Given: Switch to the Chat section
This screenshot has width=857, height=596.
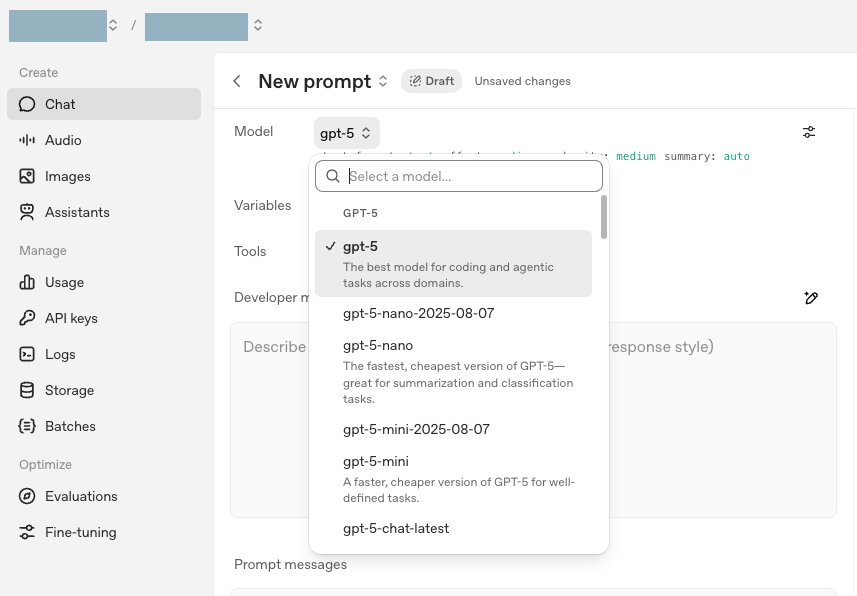Looking at the screenshot, I should point(60,104).
